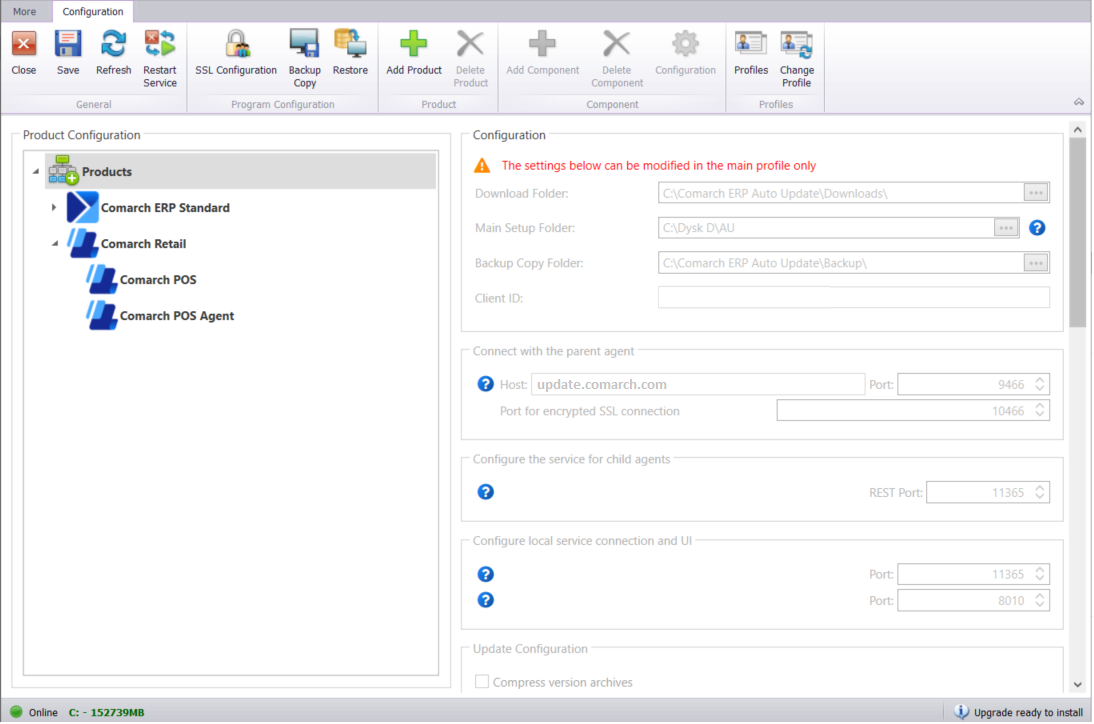Collapse the Products tree node
The height and width of the screenshot is (724, 1094).
[x=36, y=172]
